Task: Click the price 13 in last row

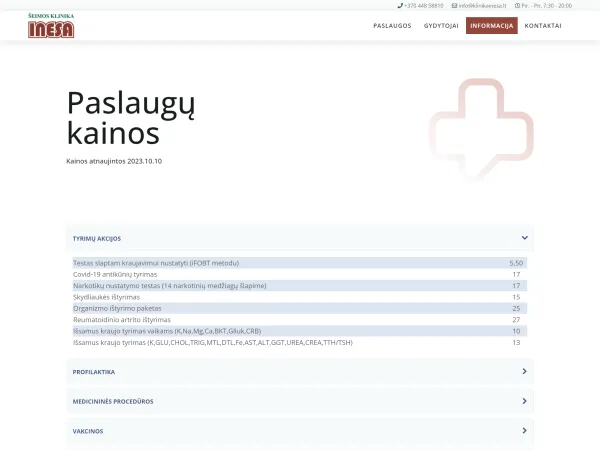Action: click(x=516, y=342)
